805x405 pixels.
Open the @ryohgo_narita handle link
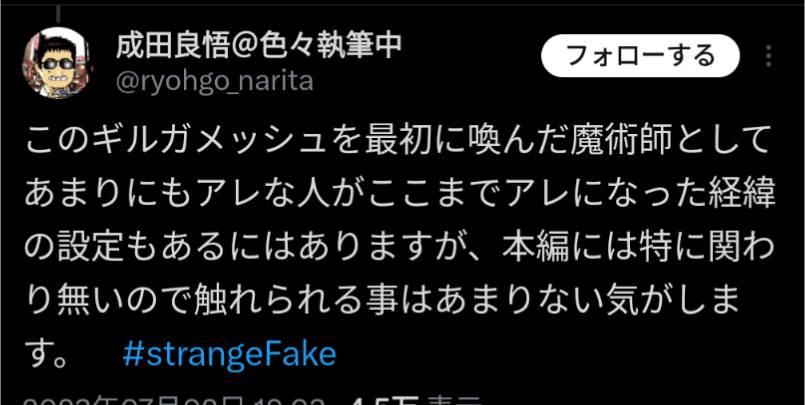click(x=215, y=81)
